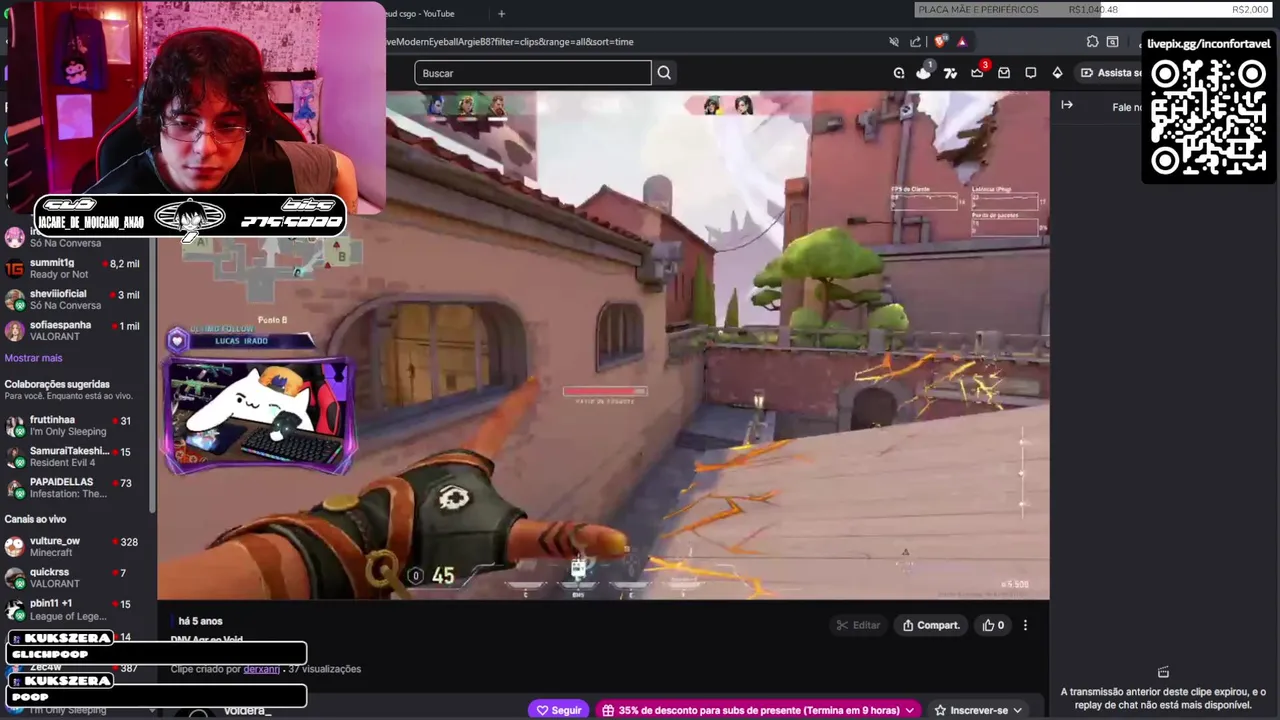
Task: Click the search magnifier button
Action: pyautogui.click(x=664, y=73)
